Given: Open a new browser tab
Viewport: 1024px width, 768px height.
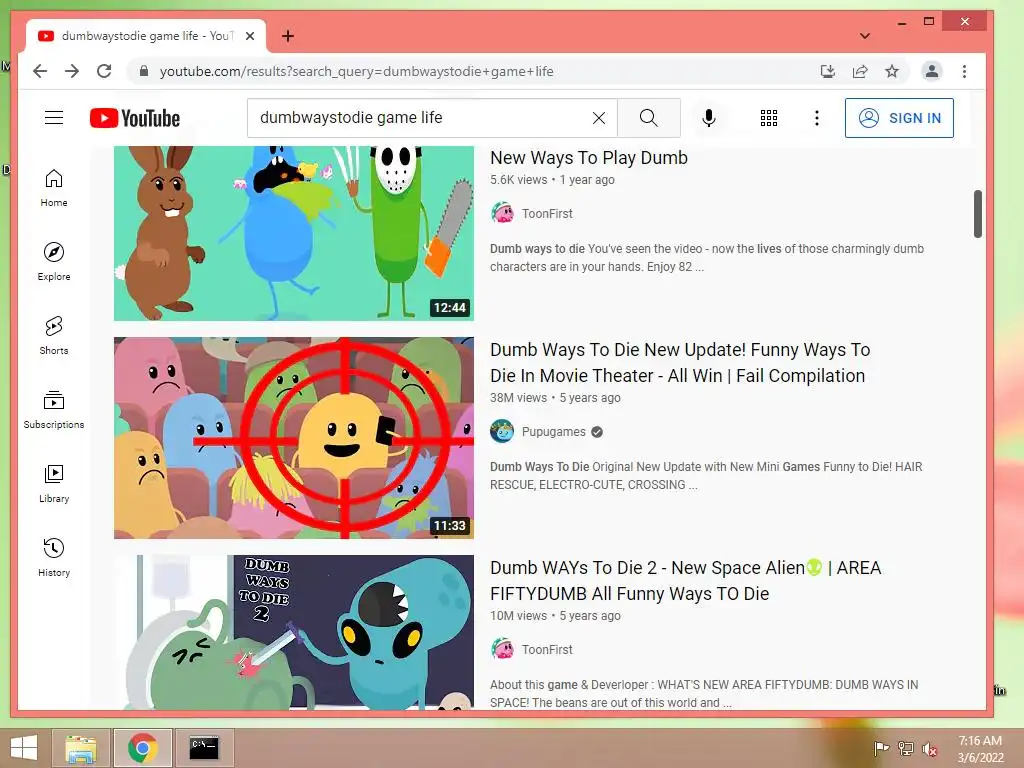Looking at the screenshot, I should click(287, 36).
